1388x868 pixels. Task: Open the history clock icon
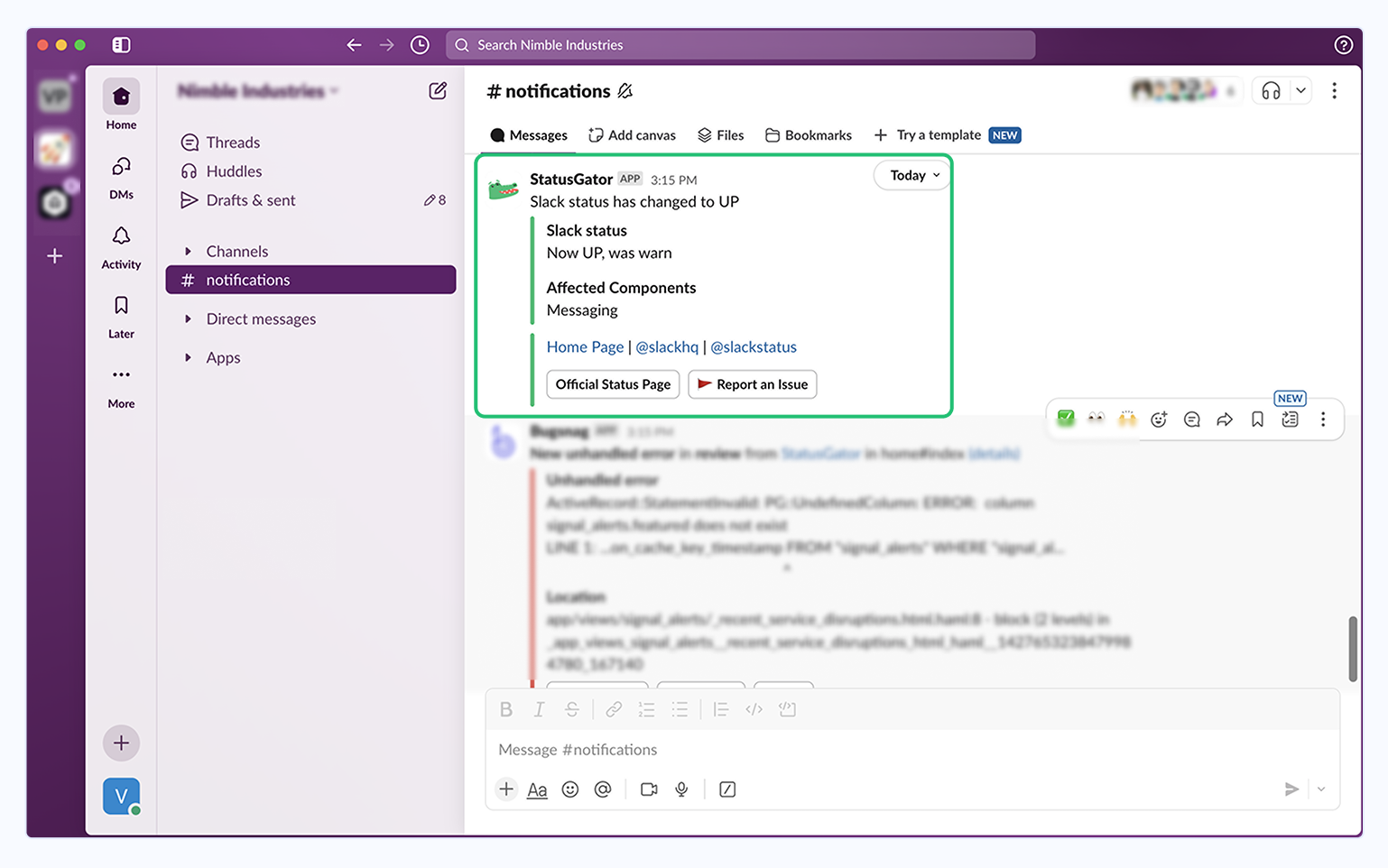[x=420, y=45]
